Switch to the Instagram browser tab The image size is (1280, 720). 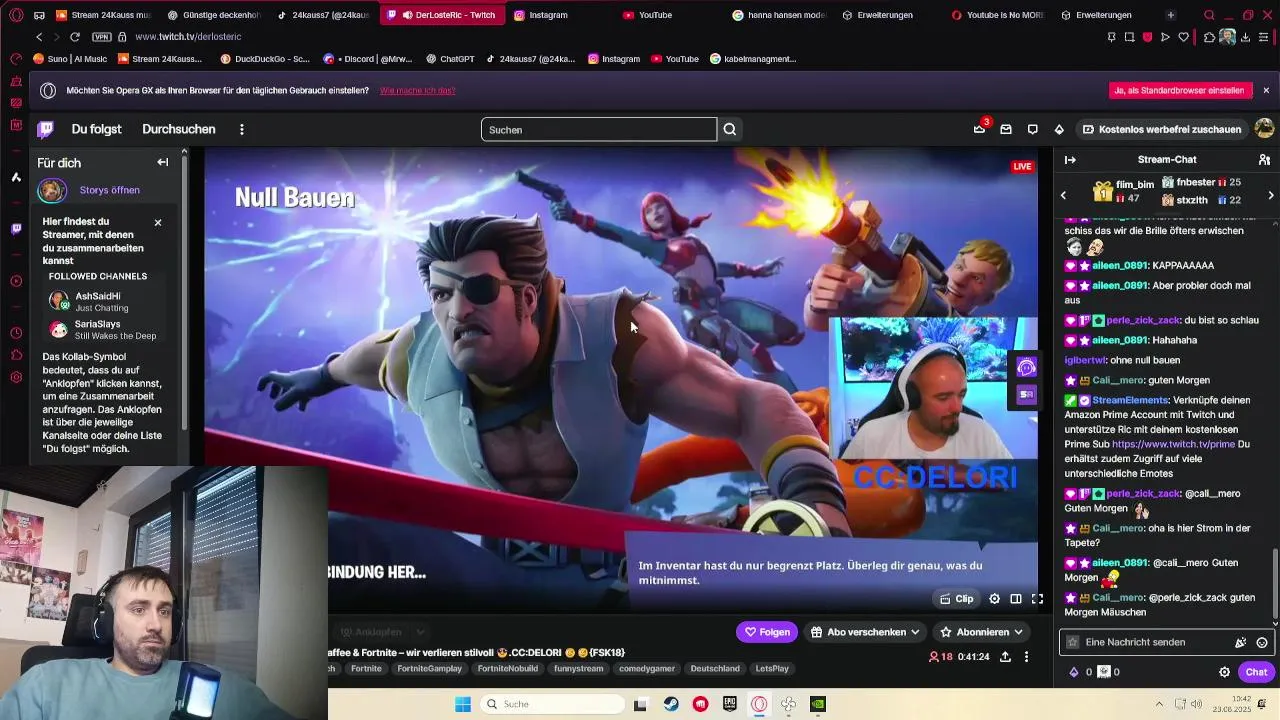[x=548, y=15]
